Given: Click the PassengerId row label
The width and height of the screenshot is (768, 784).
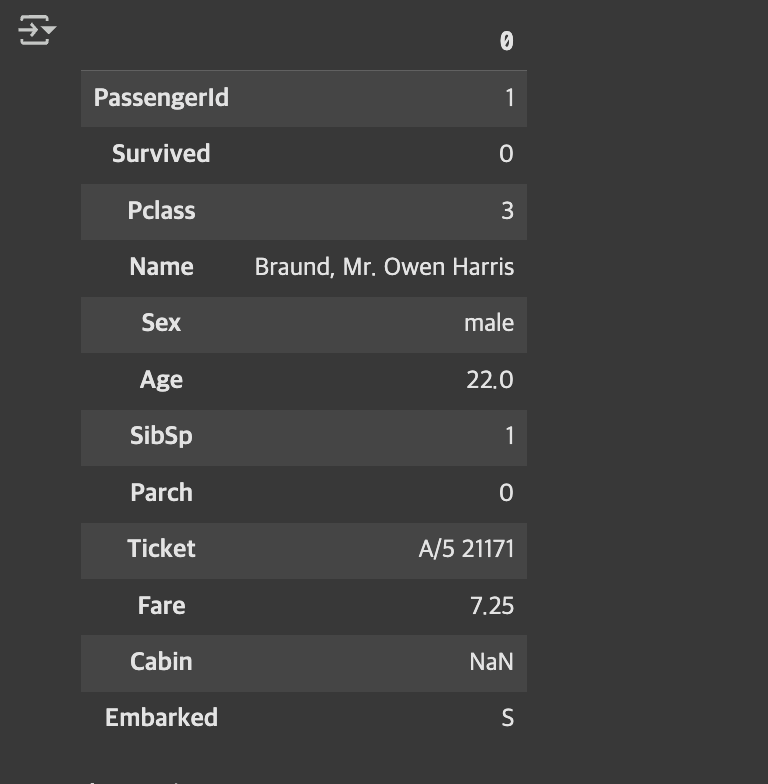Looking at the screenshot, I should point(161,98).
